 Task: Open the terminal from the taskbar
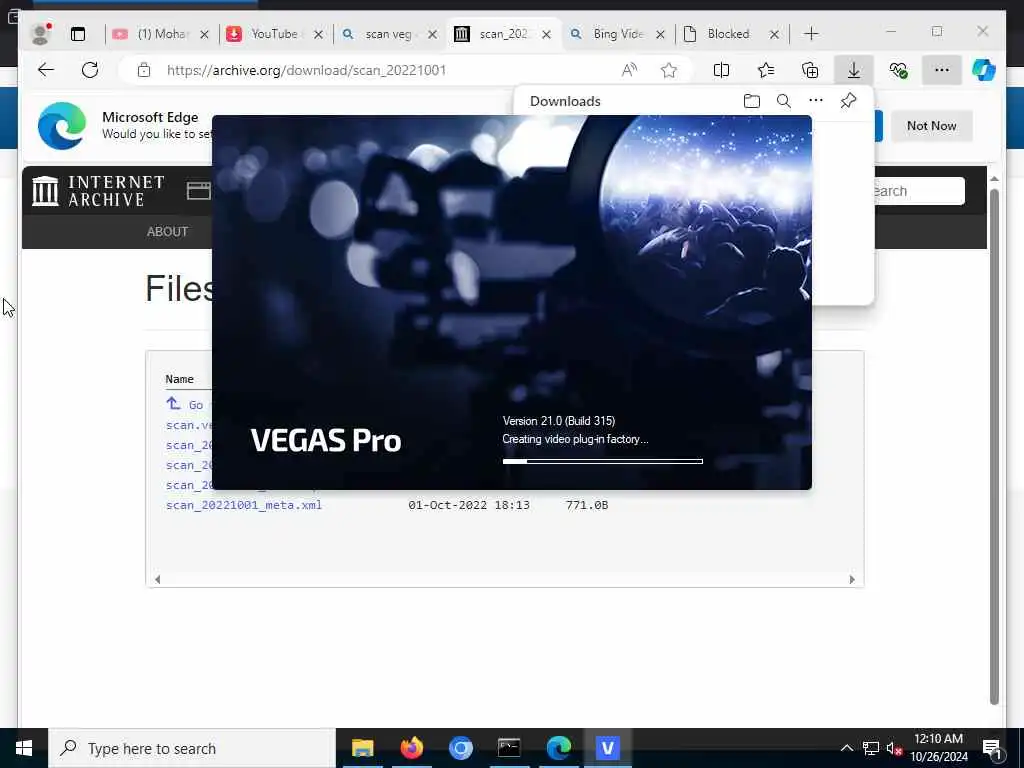(x=509, y=748)
